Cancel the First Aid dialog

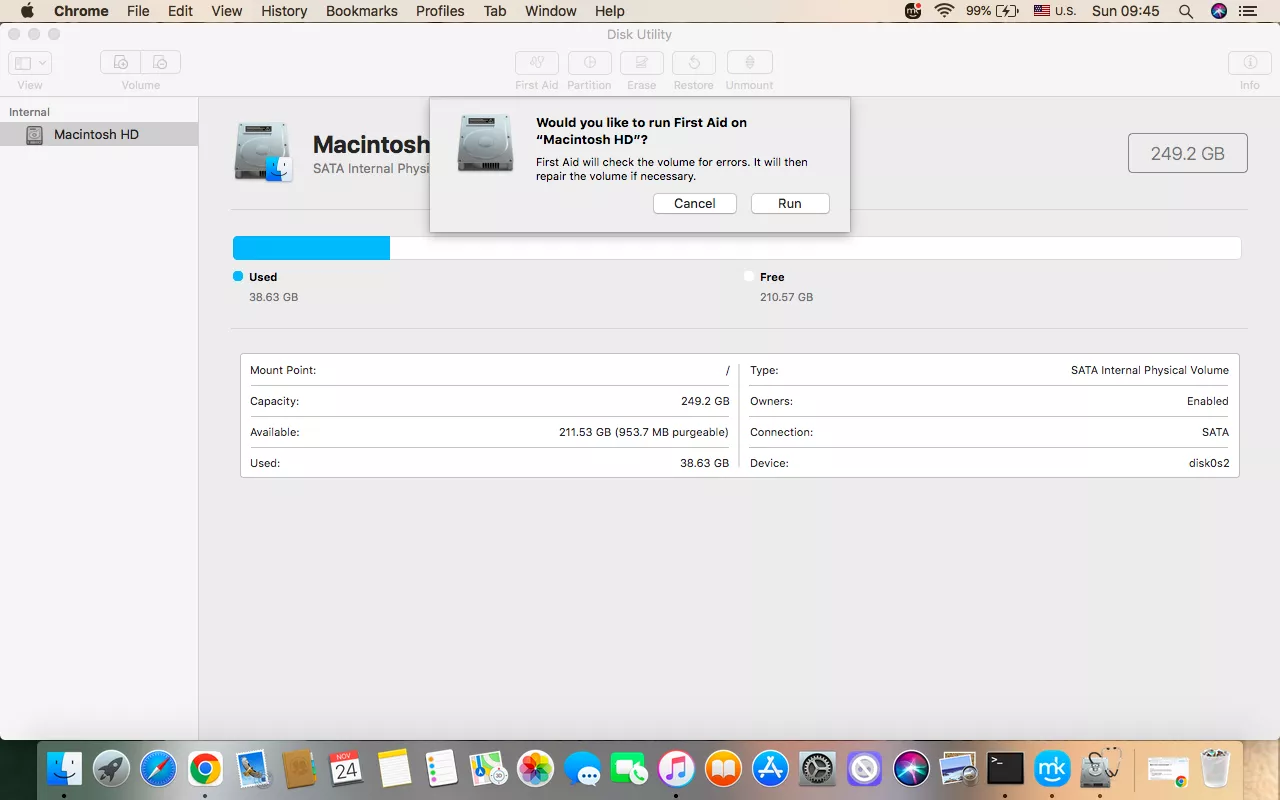[x=694, y=203]
